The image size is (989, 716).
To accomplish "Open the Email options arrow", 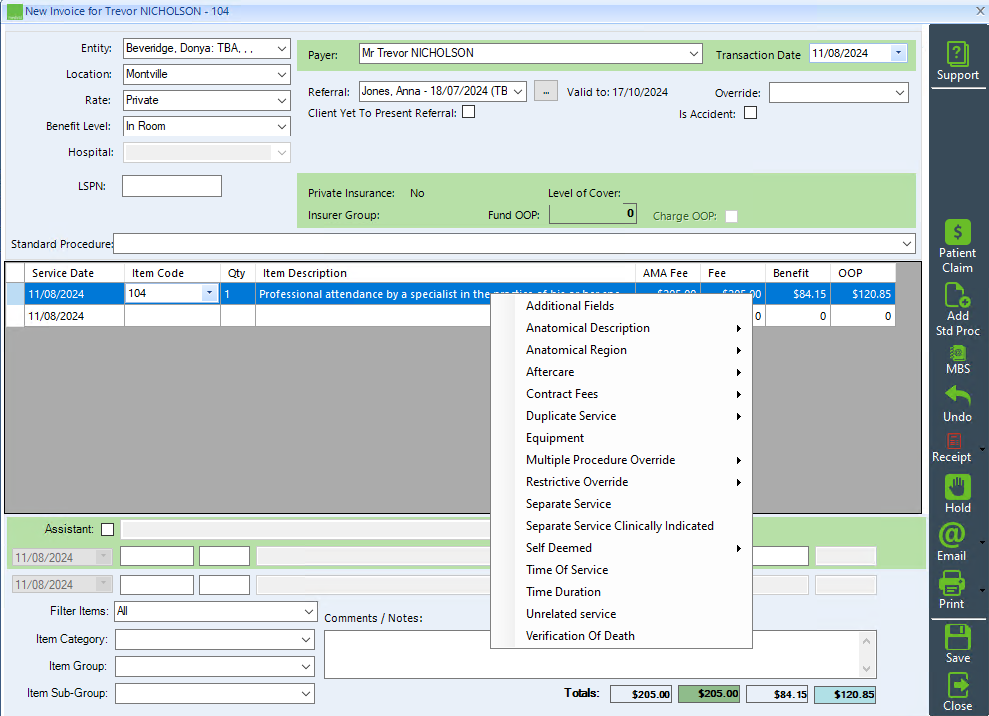I will click(x=981, y=543).
